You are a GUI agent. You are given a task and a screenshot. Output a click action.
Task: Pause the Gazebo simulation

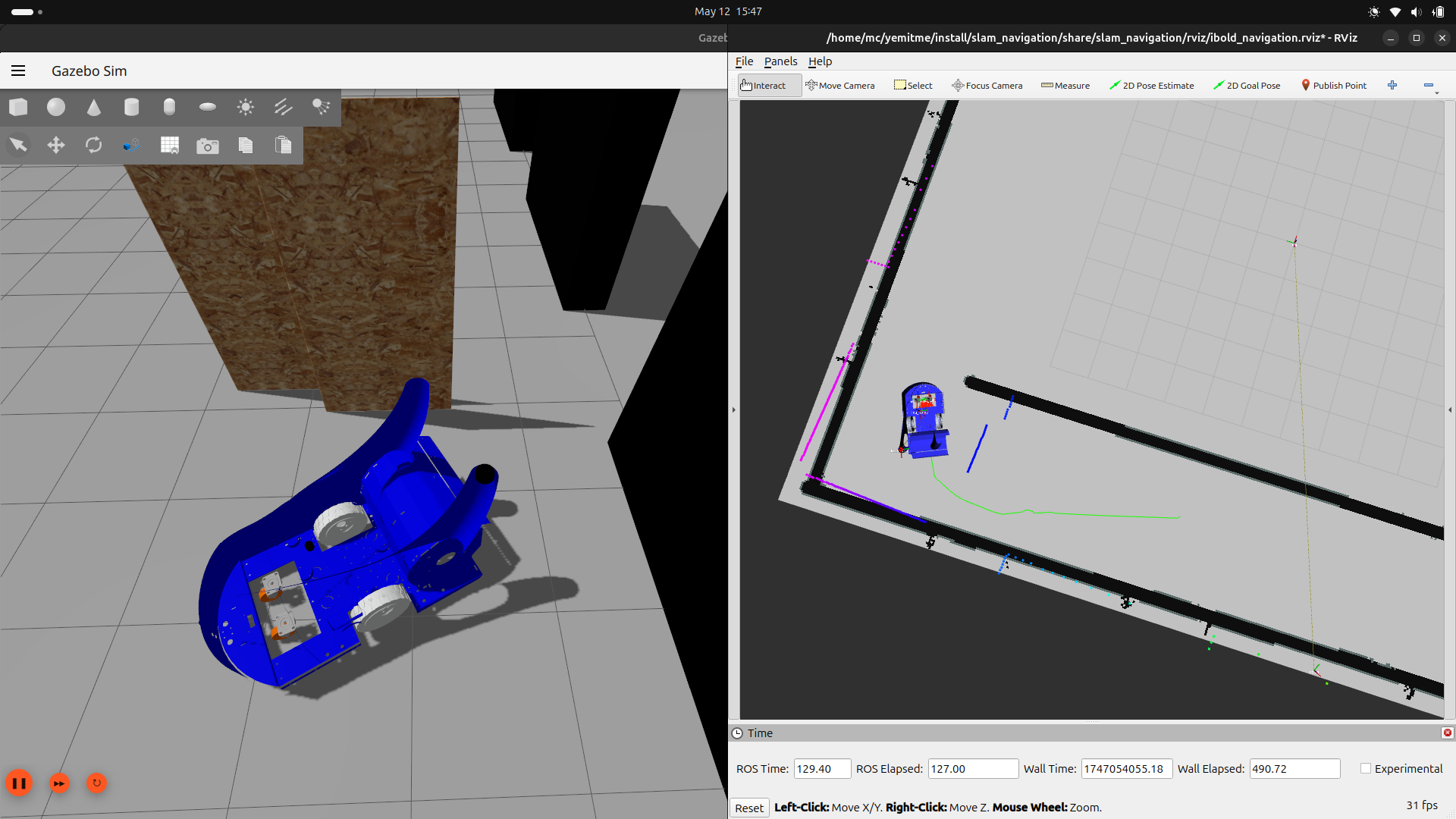pyautogui.click(x=19, y=783)
